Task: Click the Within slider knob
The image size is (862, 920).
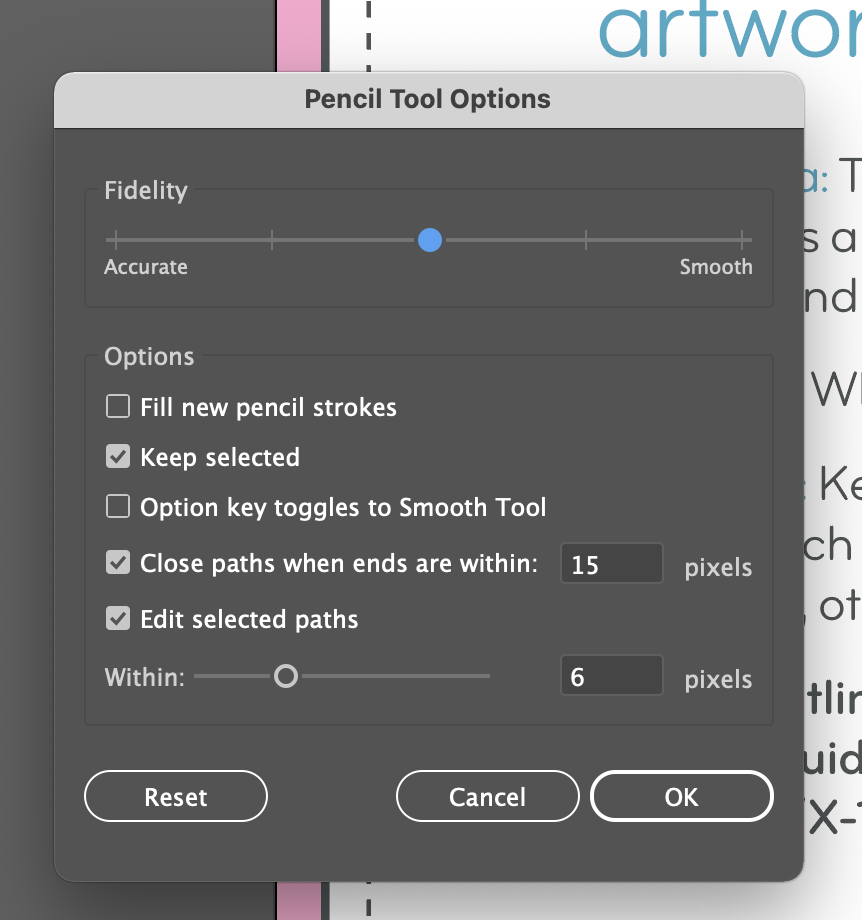Action: coord(287,676)
